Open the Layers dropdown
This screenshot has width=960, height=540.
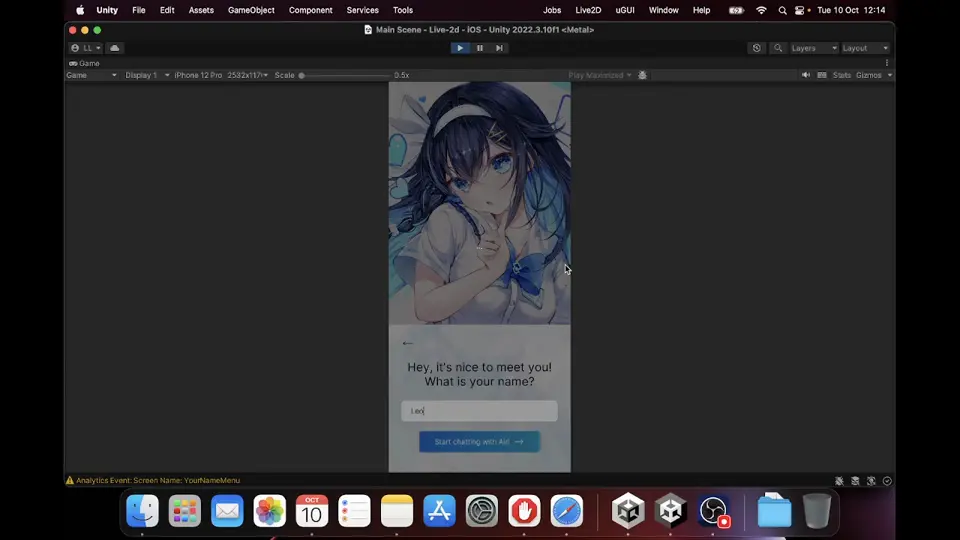coord(813,48)
